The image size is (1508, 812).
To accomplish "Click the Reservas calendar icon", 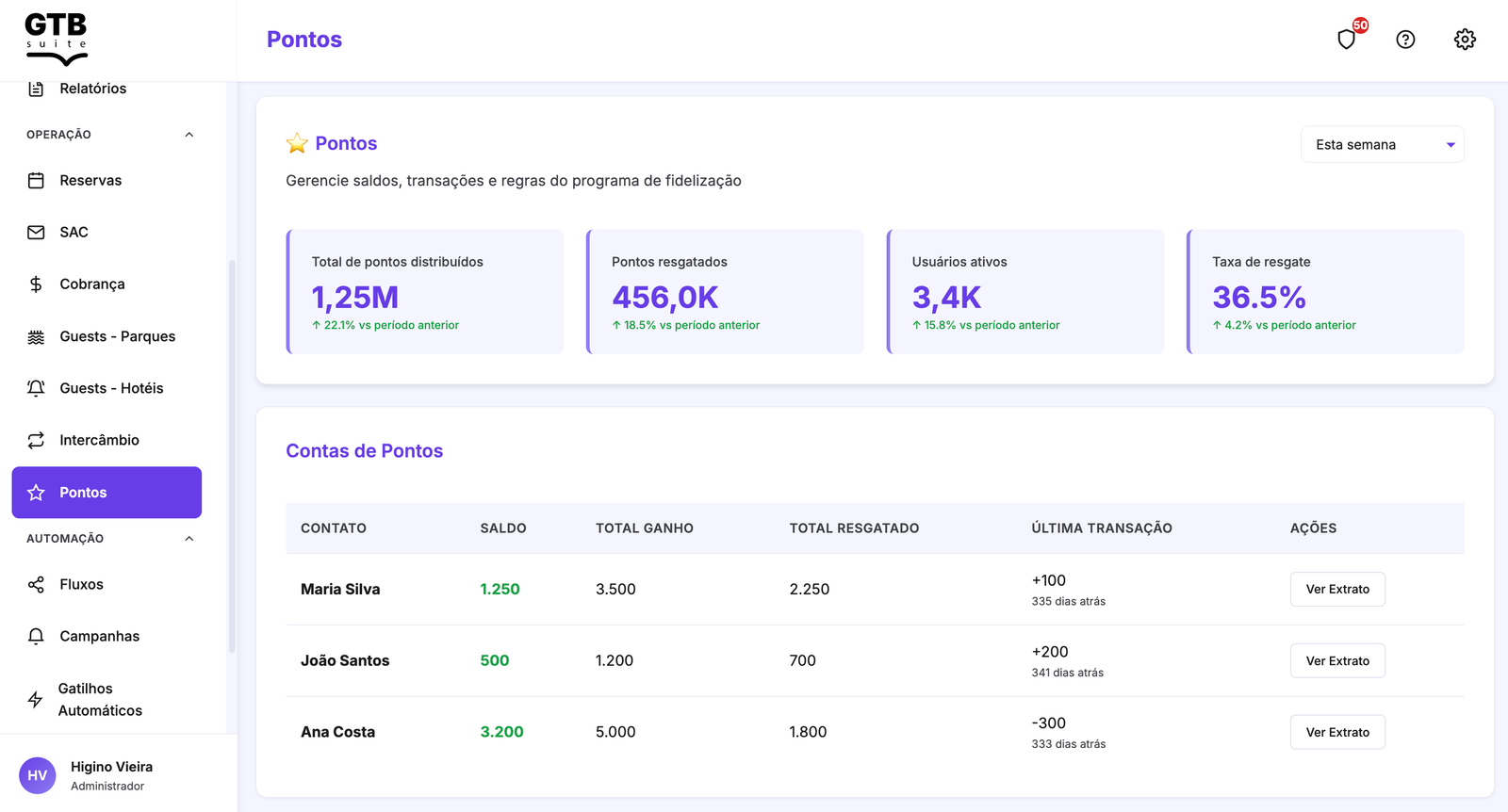I will (36, 181).
